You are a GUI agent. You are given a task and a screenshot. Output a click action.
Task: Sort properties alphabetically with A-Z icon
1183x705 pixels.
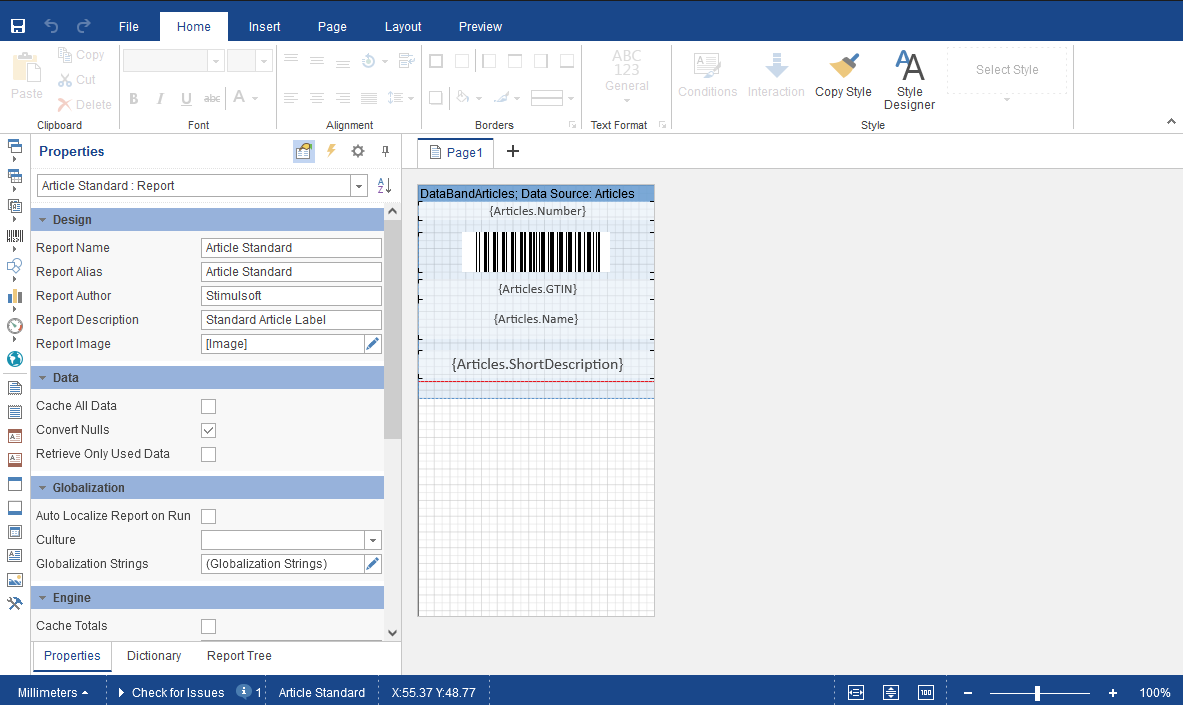(x=384, y=186)
